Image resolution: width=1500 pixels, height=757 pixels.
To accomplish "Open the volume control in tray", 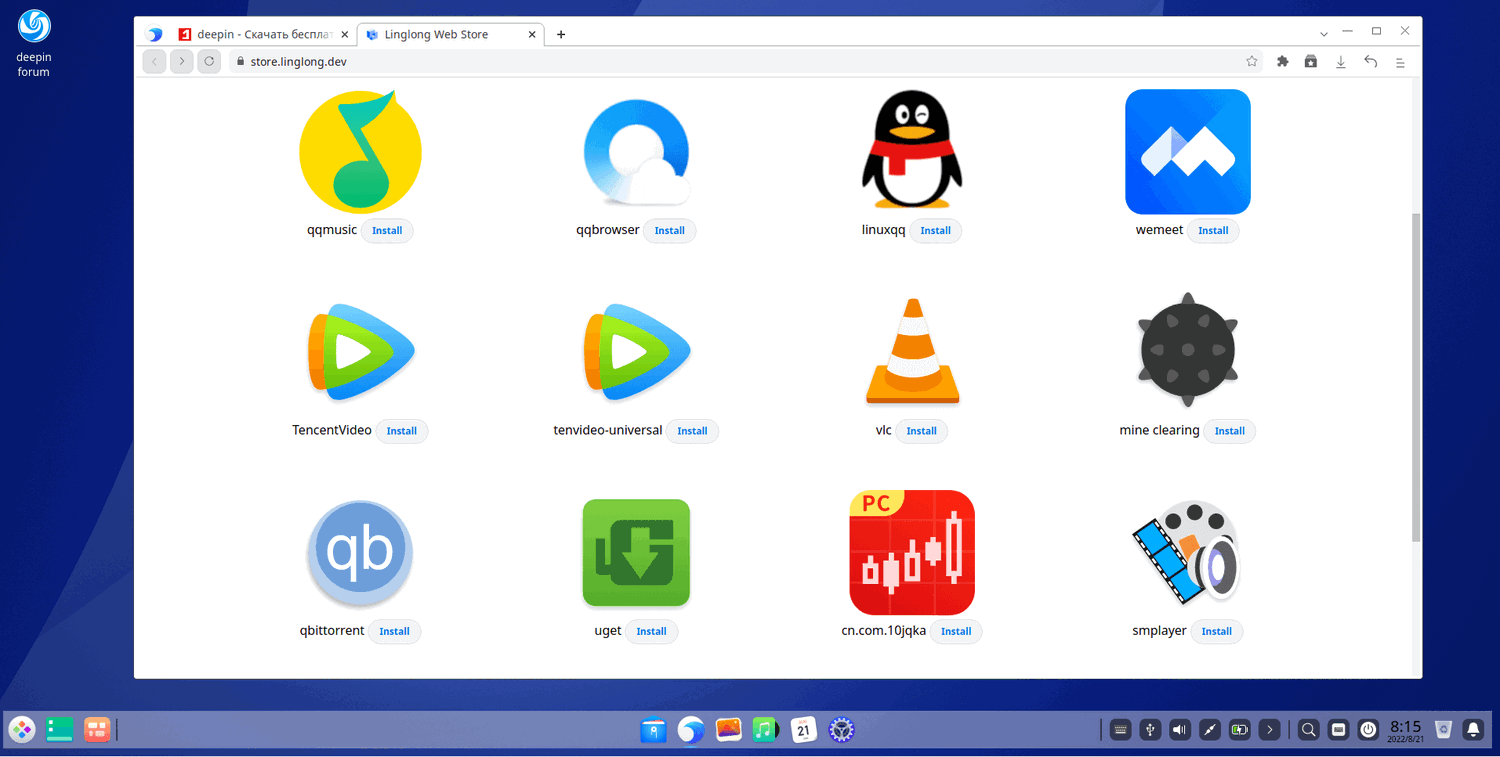I will [x=1180, y=730].
